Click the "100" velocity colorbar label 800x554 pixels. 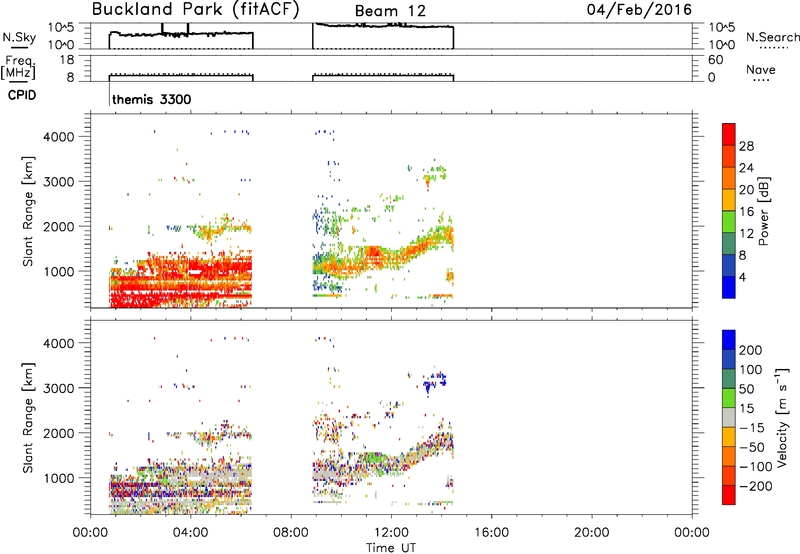[751, 370]
